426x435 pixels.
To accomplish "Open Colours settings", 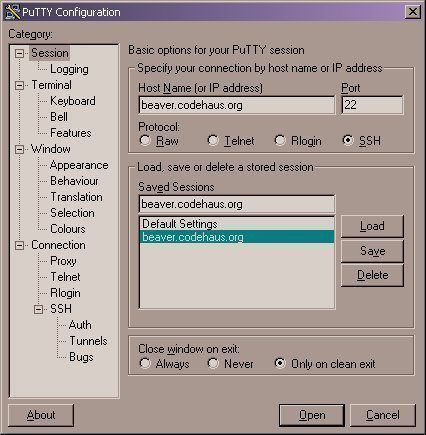I will pyautogui.click(x=68, y=229).
